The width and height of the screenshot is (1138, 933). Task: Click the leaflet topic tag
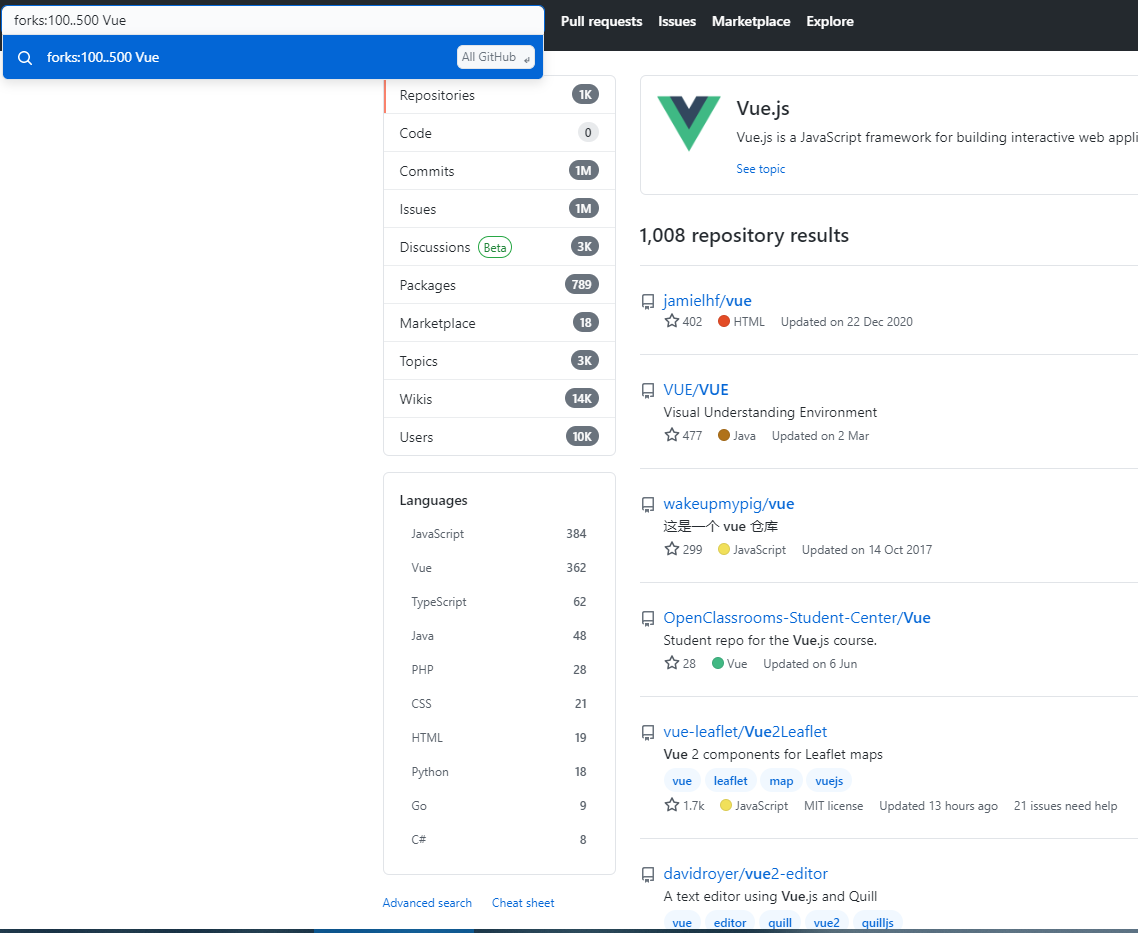(x=730, y=781)
